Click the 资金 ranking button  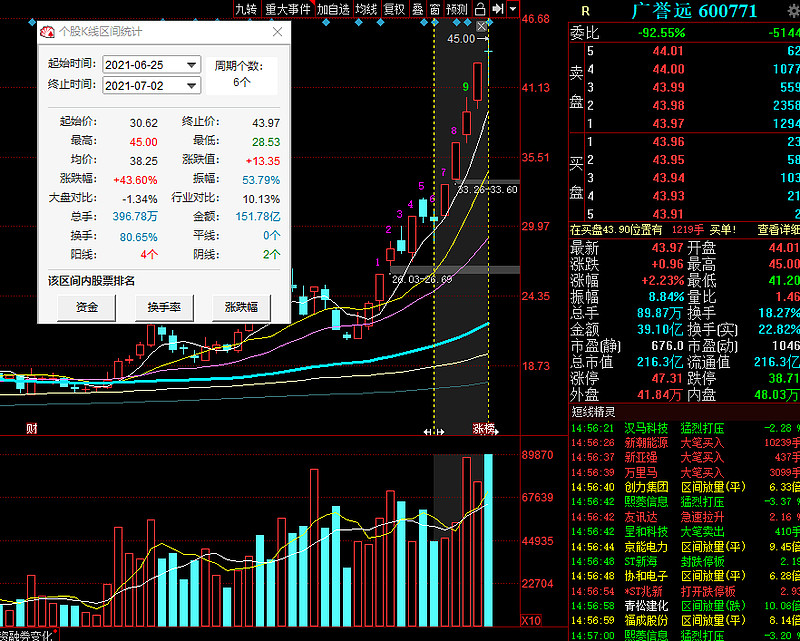(87, 307)
